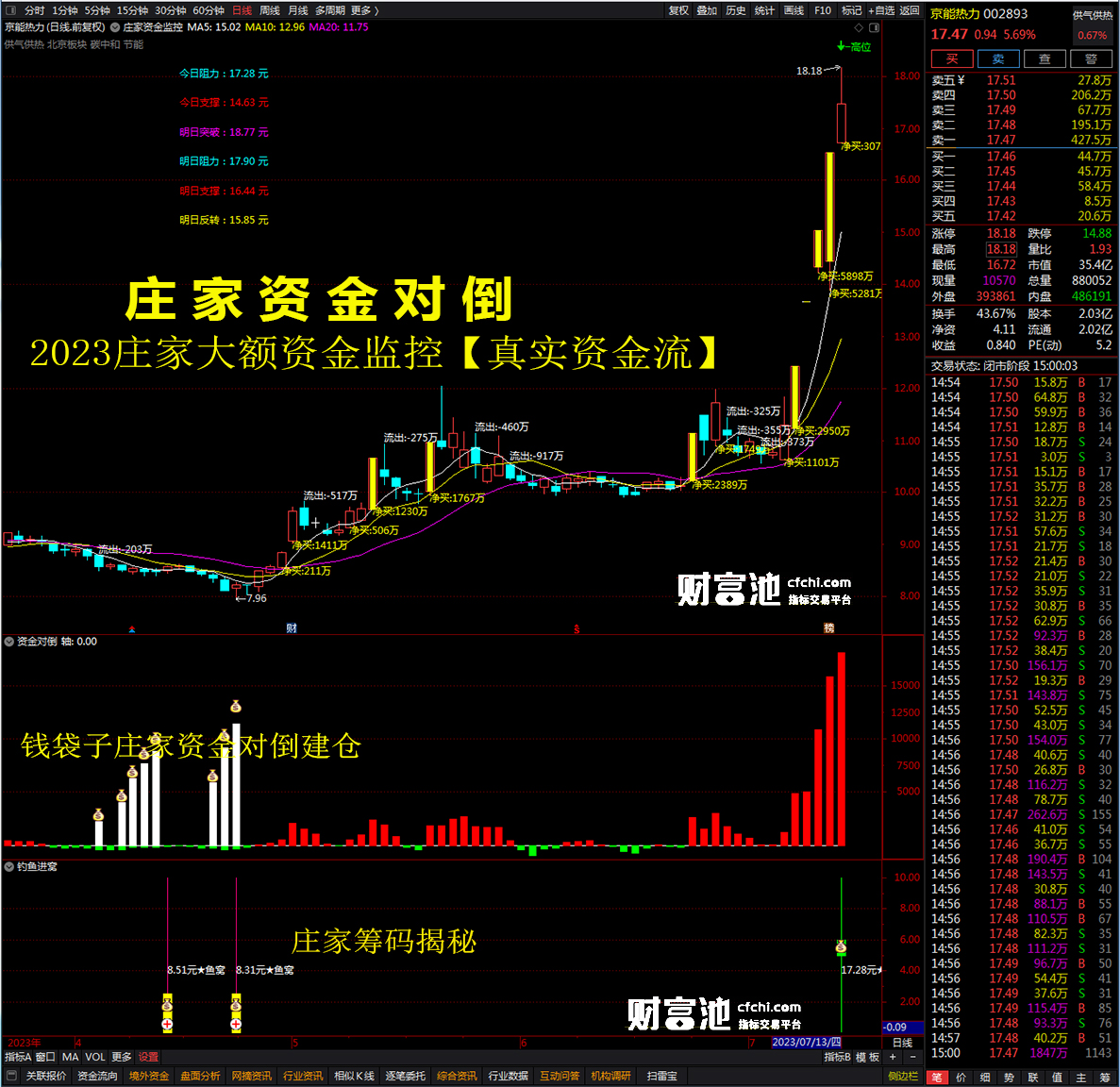The height and width of the screenshot is (1087, 1120).
Task: Open the 境外资金 tab
Action: click(149, 1077)
